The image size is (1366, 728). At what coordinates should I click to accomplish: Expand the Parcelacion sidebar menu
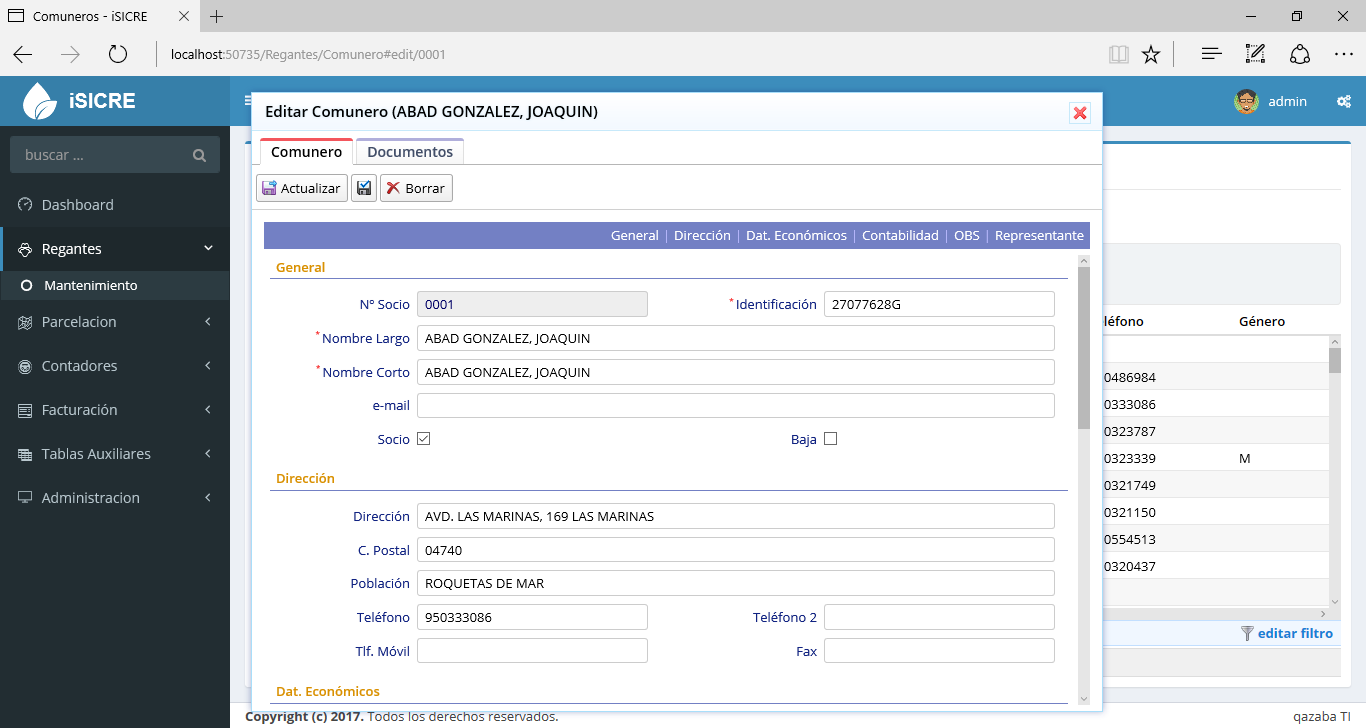pos(115,322)
